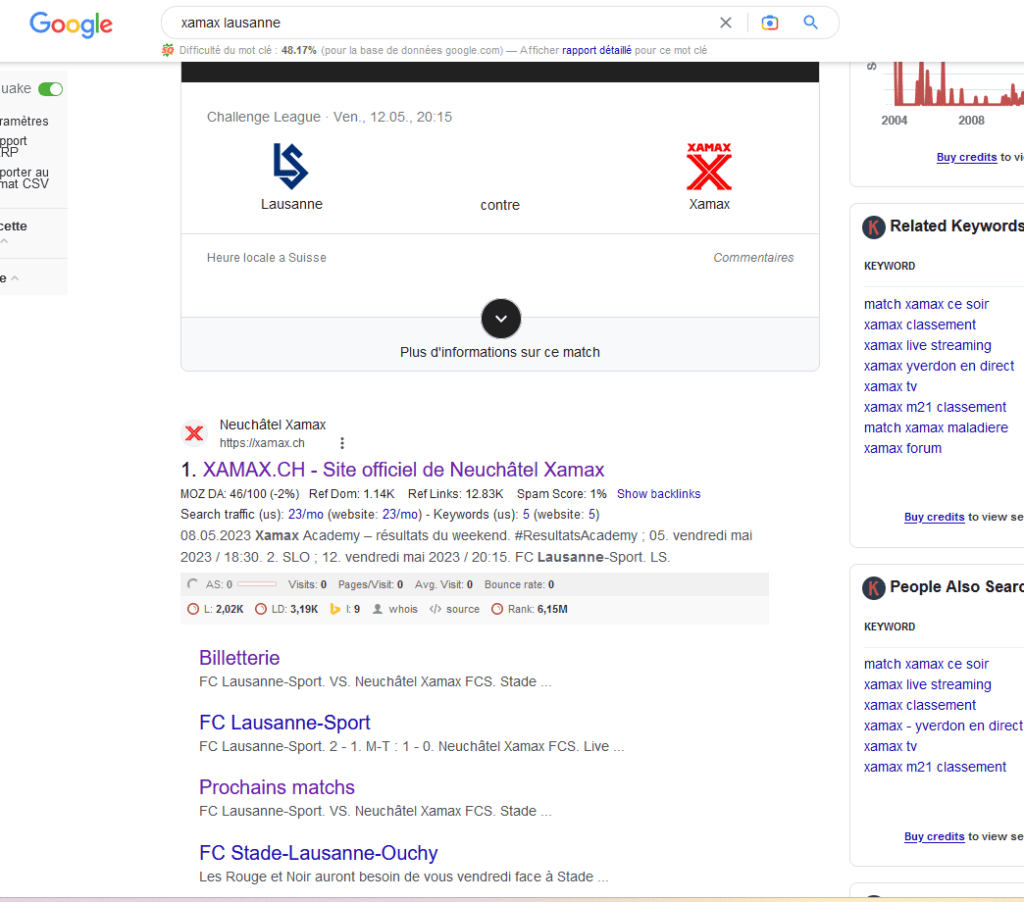Expand Plus d'informations sur ce match
The image size is (1024, 902).
[500, 318]
